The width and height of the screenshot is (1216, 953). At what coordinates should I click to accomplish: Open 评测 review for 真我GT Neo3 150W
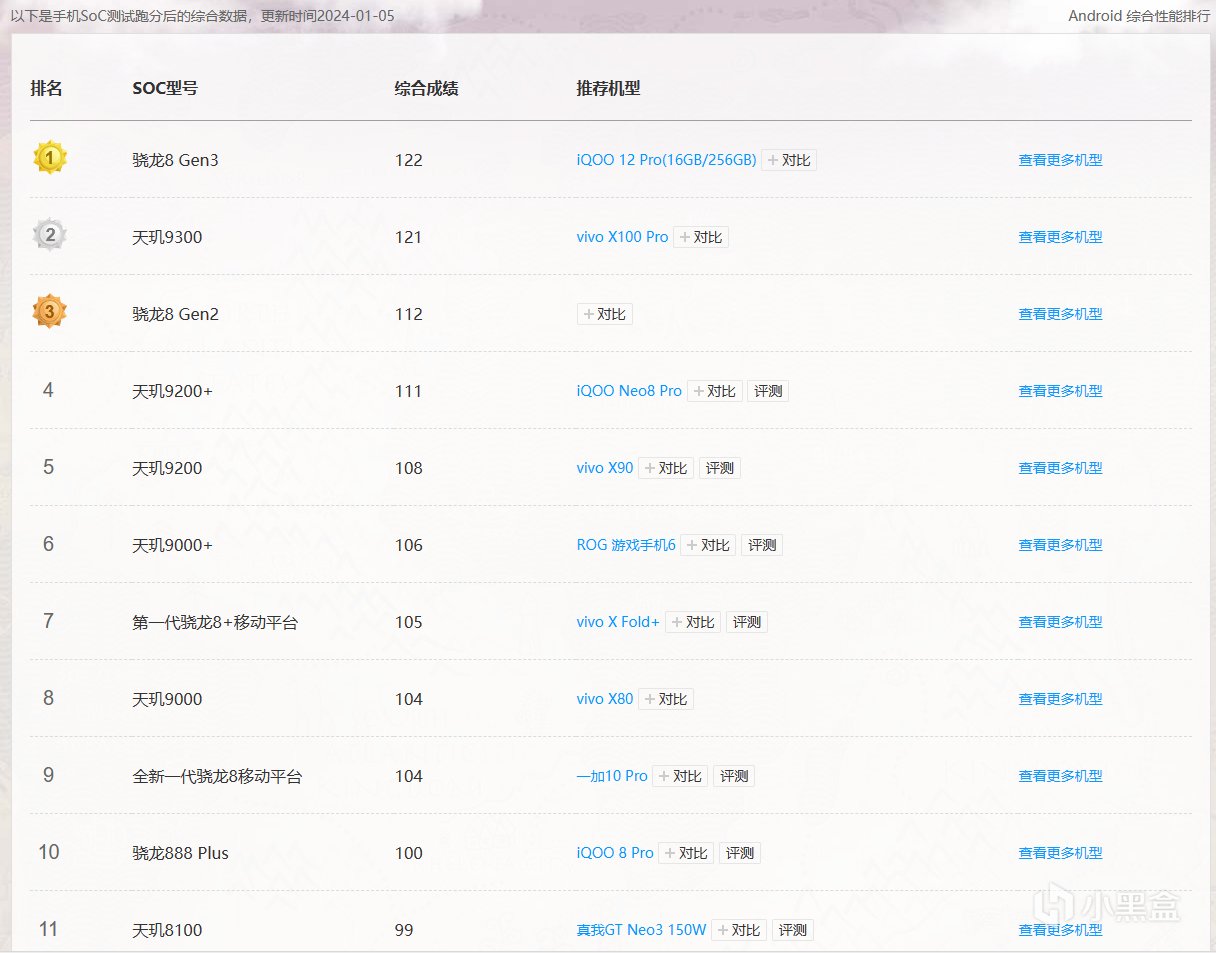tap(792, 930)
